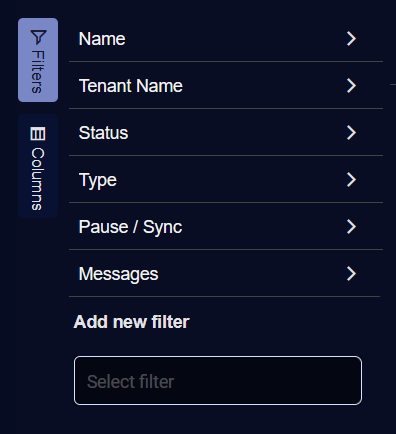Click the Add new filter heading

coord(132,322)
